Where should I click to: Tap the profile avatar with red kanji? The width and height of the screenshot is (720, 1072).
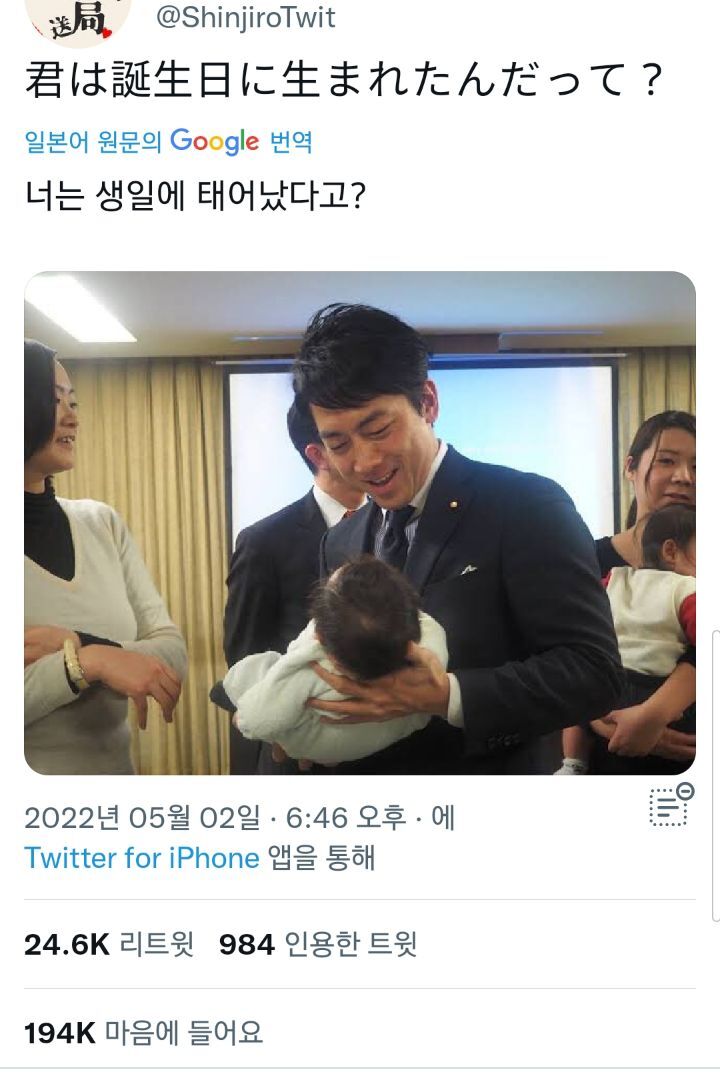point(77,21)
